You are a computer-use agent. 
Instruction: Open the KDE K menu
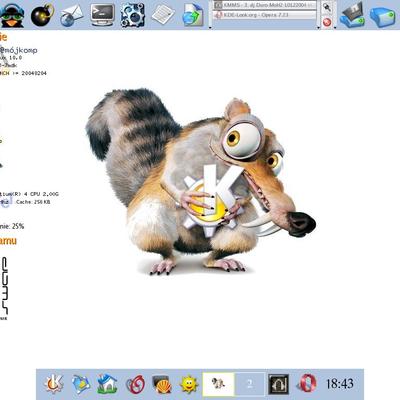53,384
